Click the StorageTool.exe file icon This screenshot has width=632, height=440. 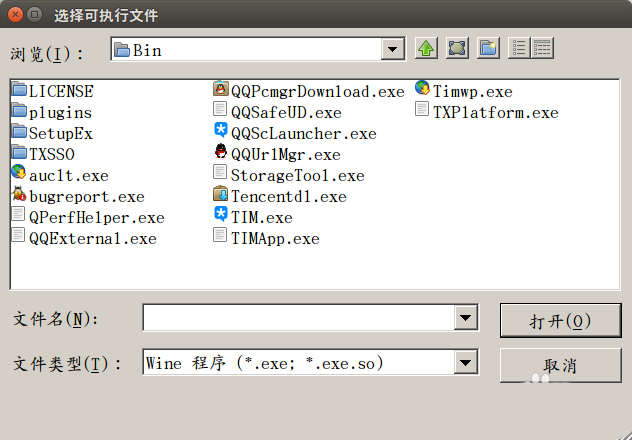click(x=220, y=172)
